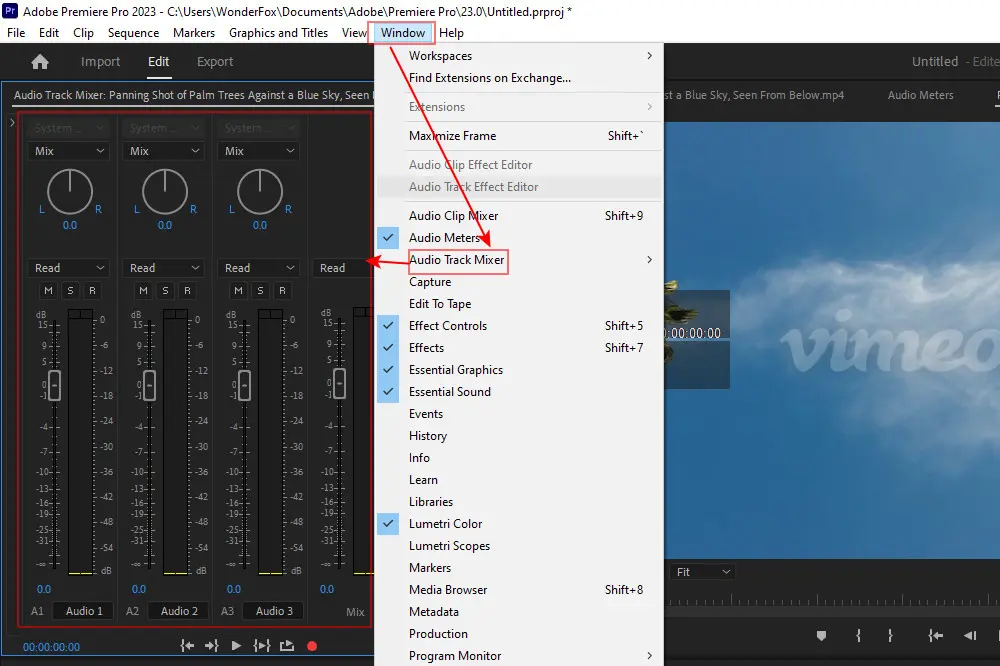This screenshot has width=1000, height=666.
Task: Click Find Extensions on Exchange
Action: tap(519, 78)
